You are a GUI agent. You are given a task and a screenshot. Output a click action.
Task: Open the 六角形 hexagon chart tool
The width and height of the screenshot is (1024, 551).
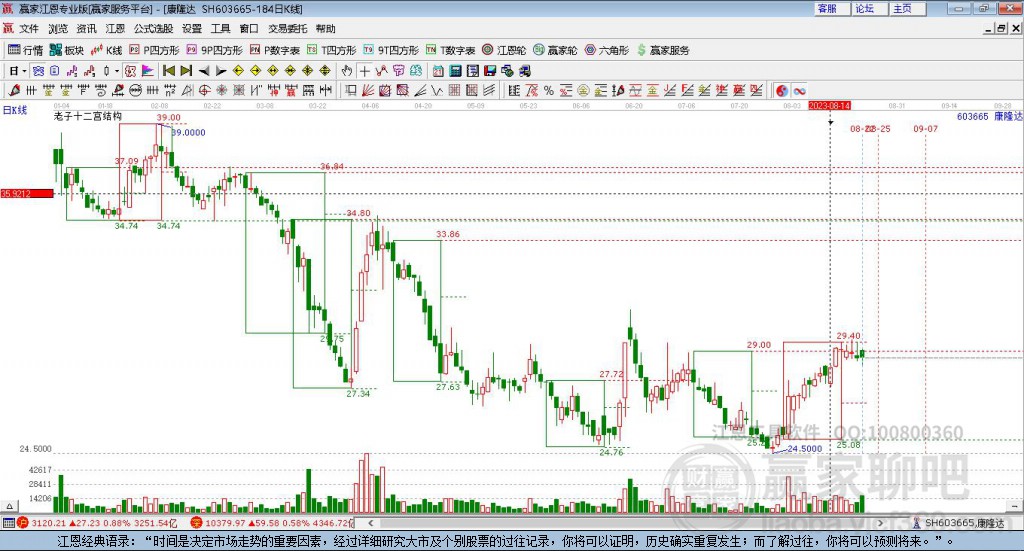(x=607, y=50)
